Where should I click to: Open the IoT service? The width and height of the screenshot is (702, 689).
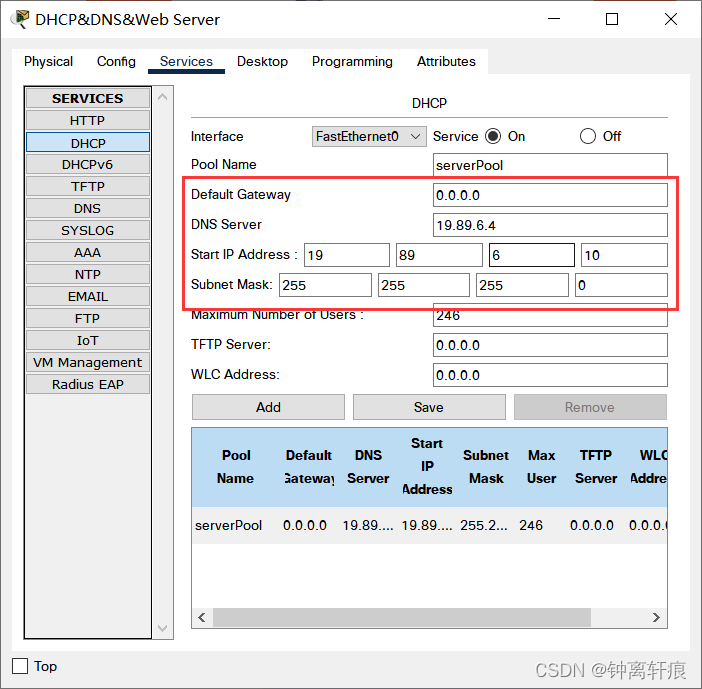pos(88,340)
